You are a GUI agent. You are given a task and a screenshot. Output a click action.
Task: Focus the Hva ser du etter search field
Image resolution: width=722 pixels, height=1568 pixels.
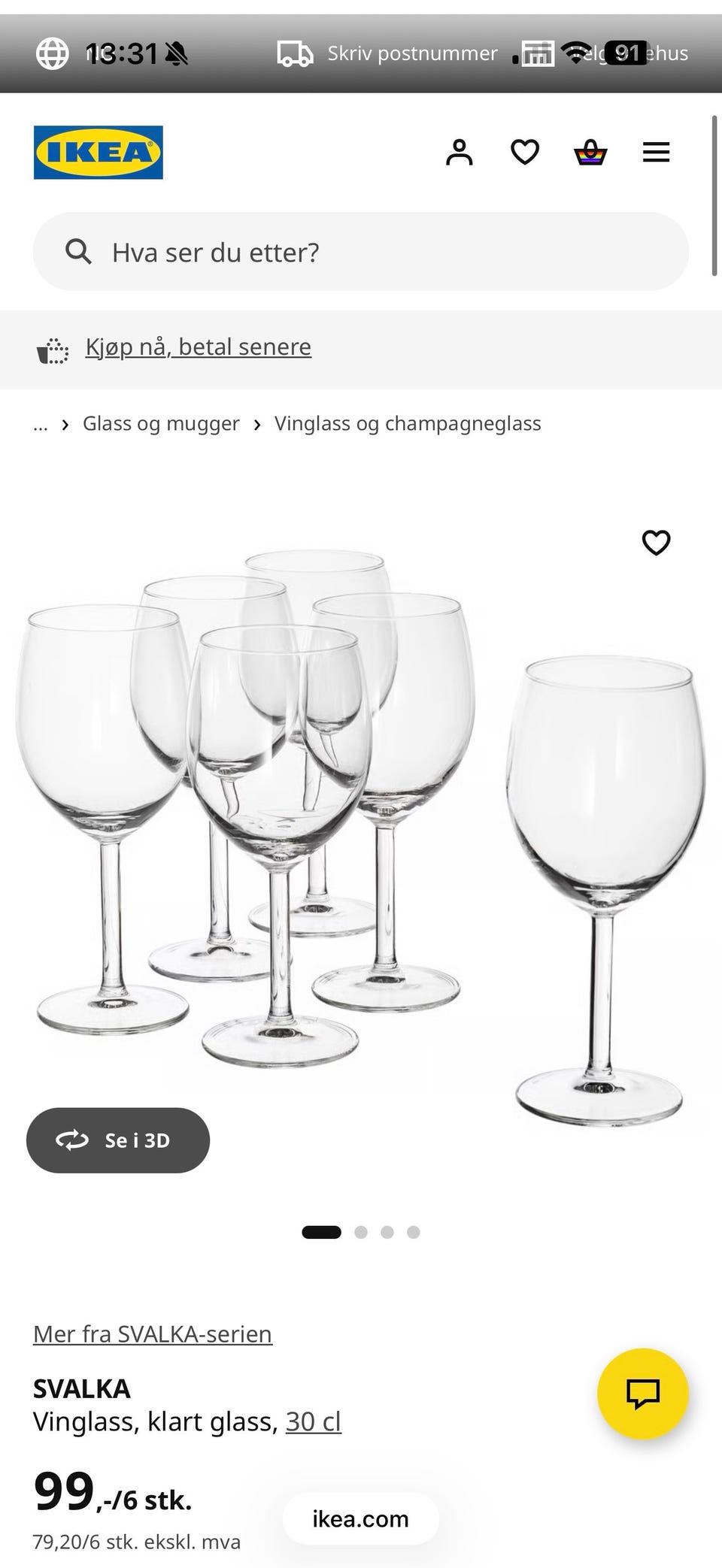(x=361, y=252)
